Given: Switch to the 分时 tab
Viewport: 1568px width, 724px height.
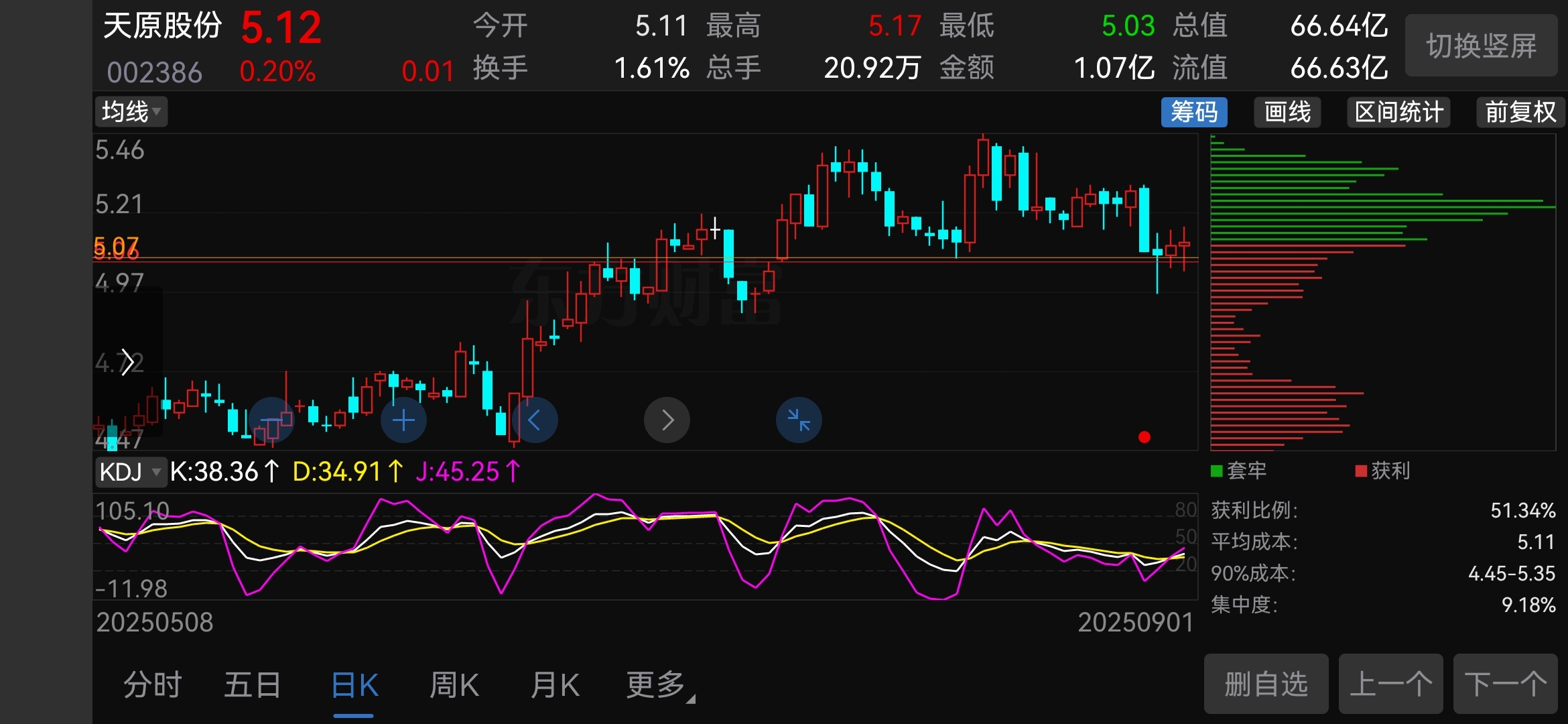Looking at the screenshot, I should tap(153, 685).
